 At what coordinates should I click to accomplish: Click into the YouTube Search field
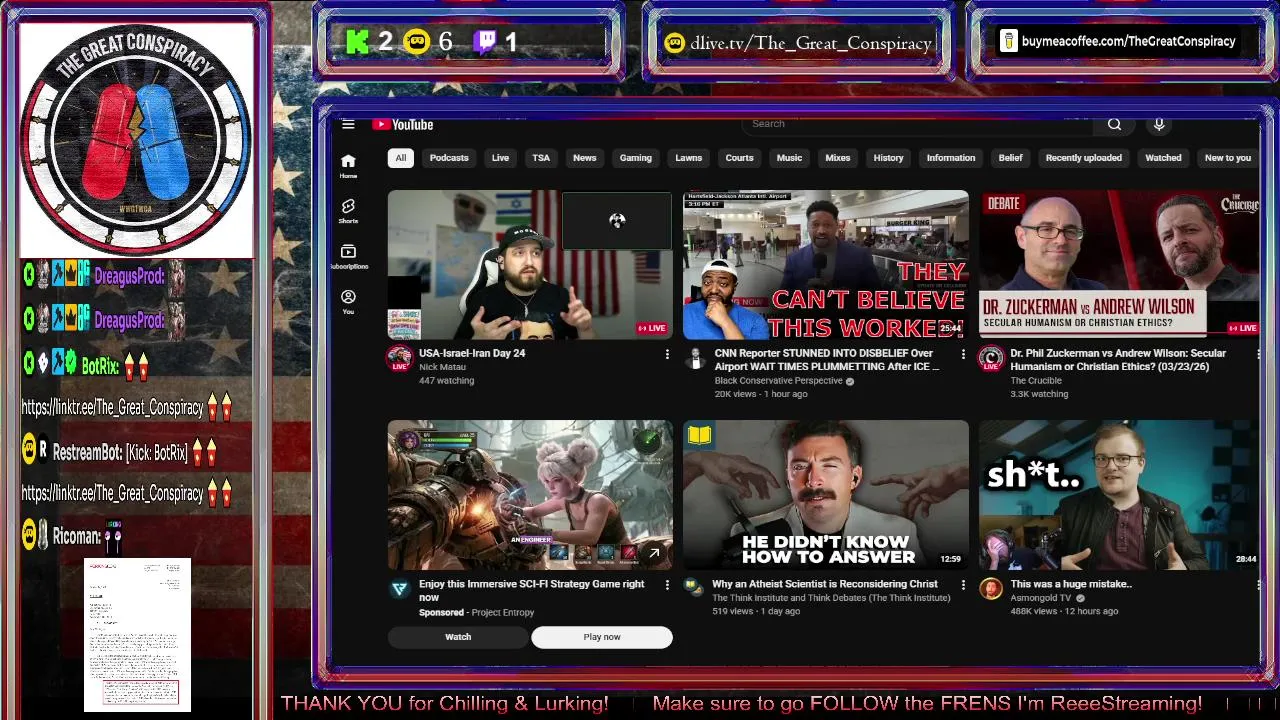click(x=918, y=124)
